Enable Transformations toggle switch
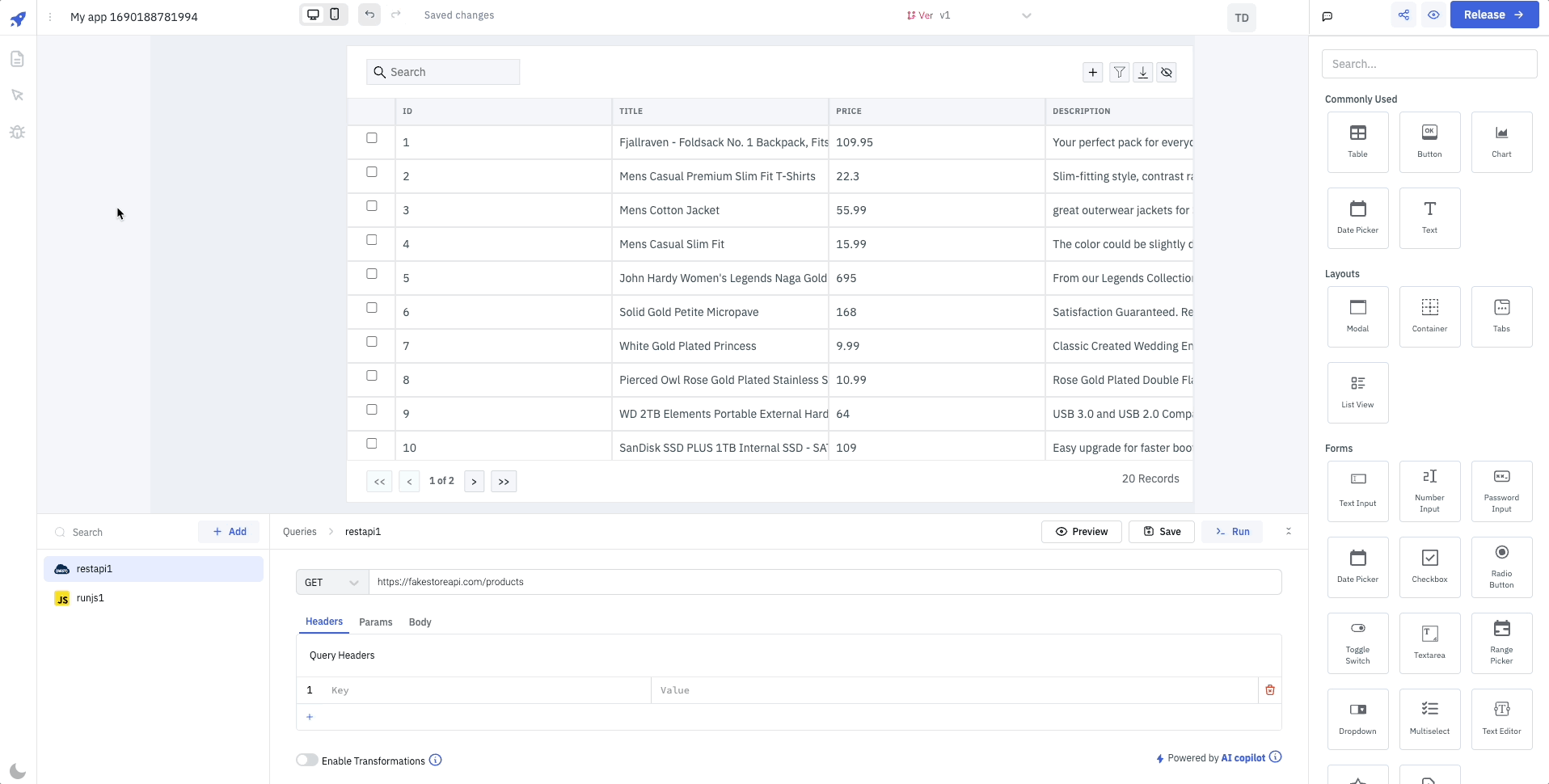The width and height of the screenshot is (1549, 784). (x=307, y=761)
